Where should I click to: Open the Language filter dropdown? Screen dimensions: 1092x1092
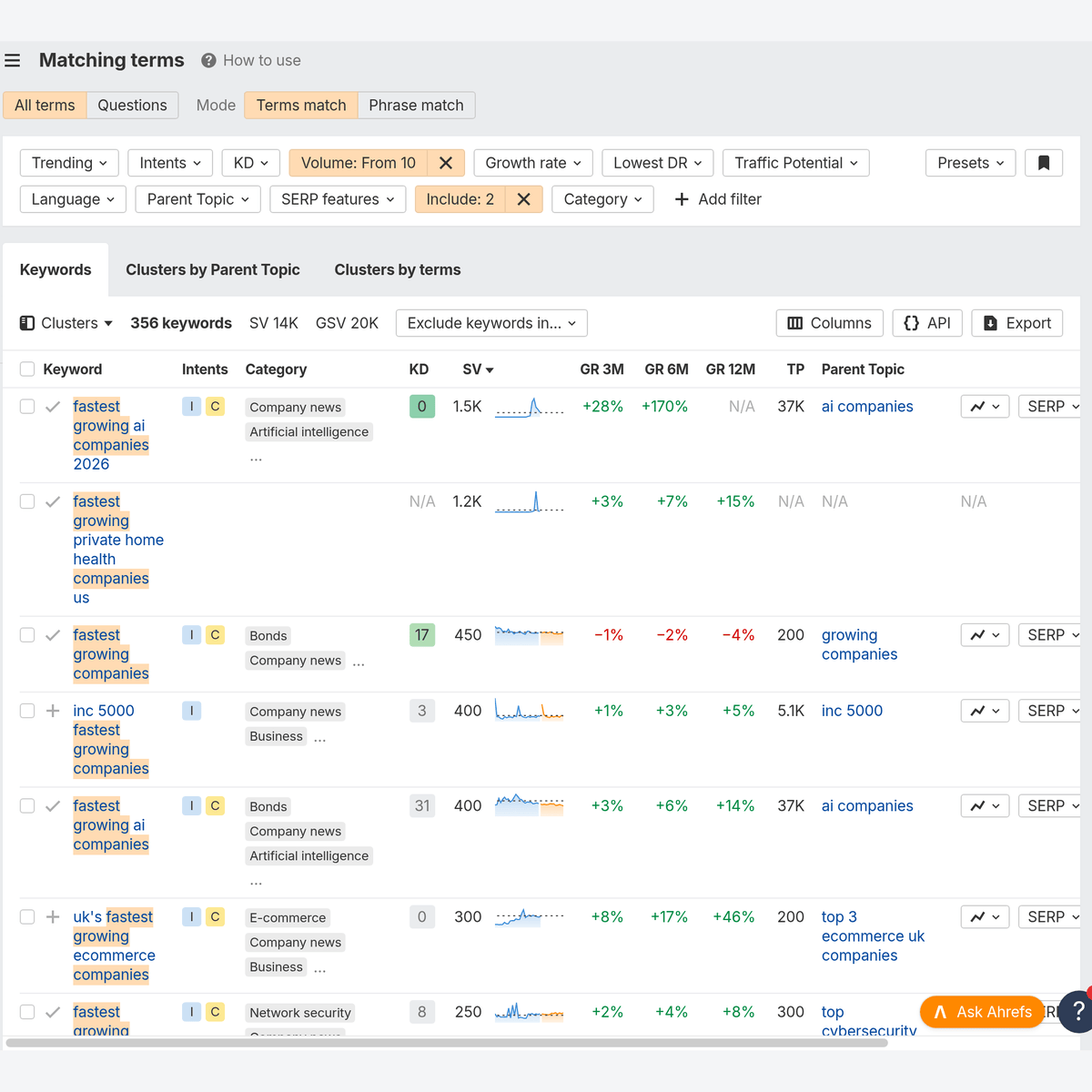(x=73, y=199)
